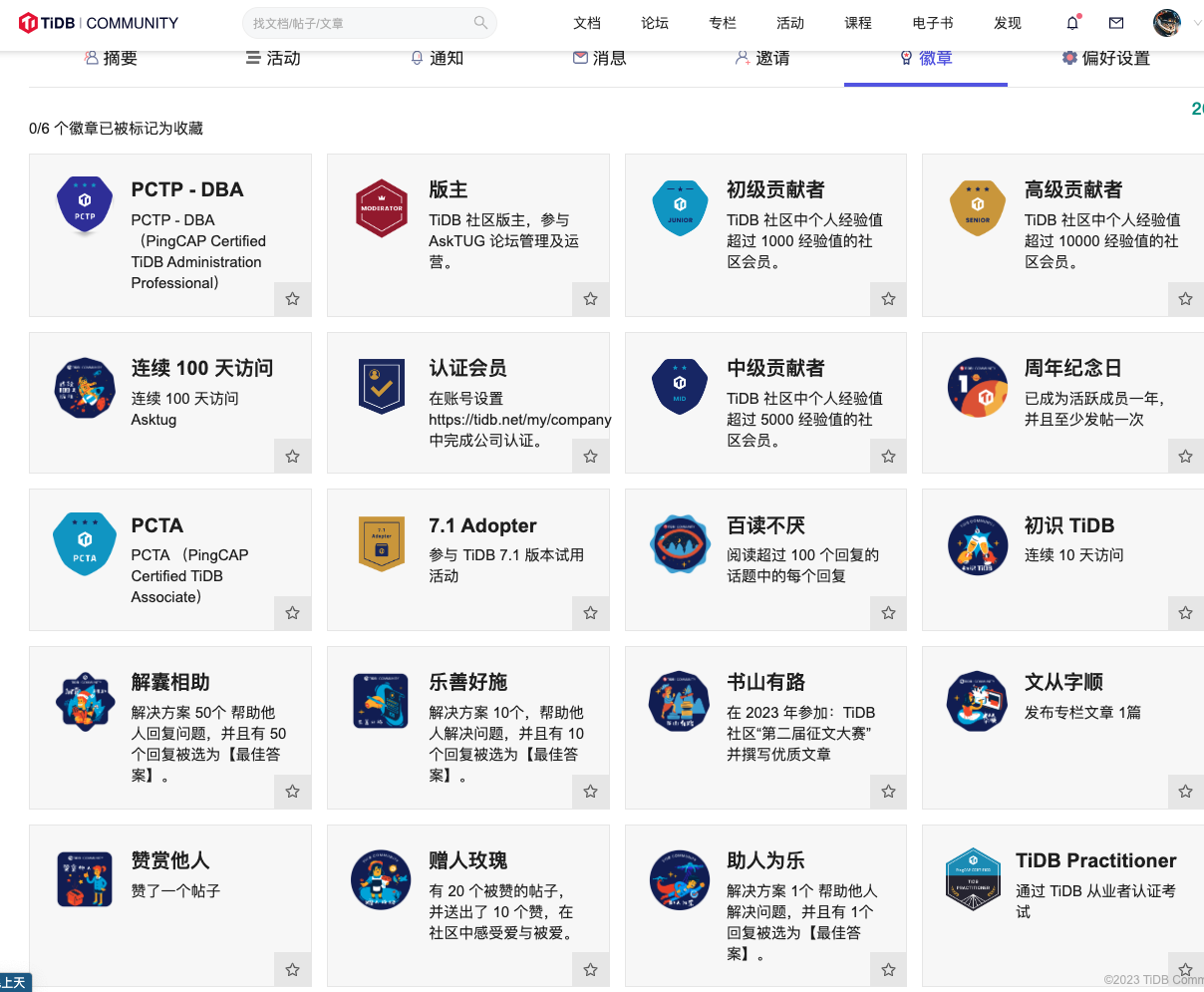Click the 初识 TiDB badge icon
1204x992 pixels.
click(978, 544)
